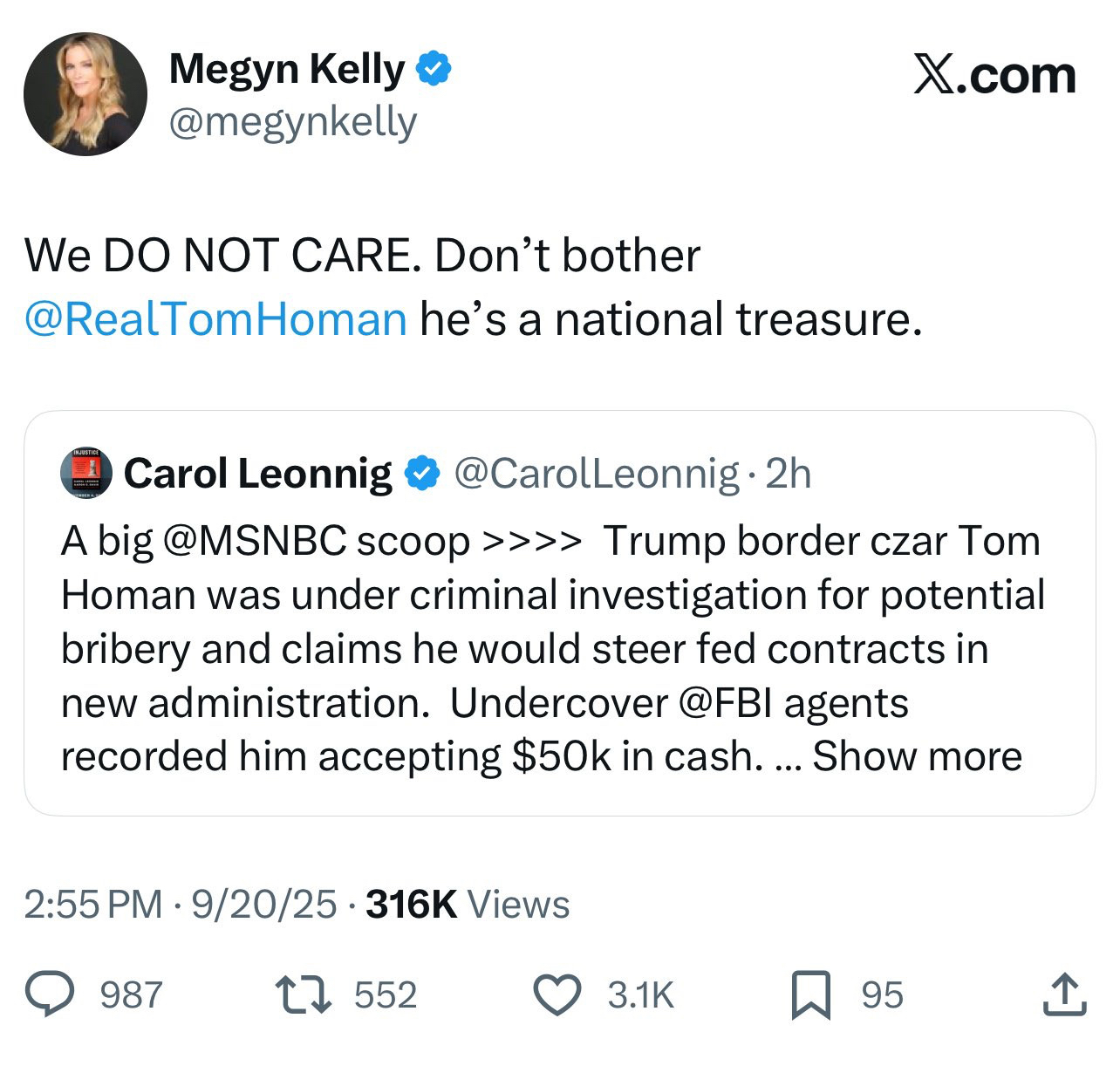This screenshot has height=1066, width=1120.
Task: Open the @CarolLeonnig handle in quote
Action: point(596,474)
